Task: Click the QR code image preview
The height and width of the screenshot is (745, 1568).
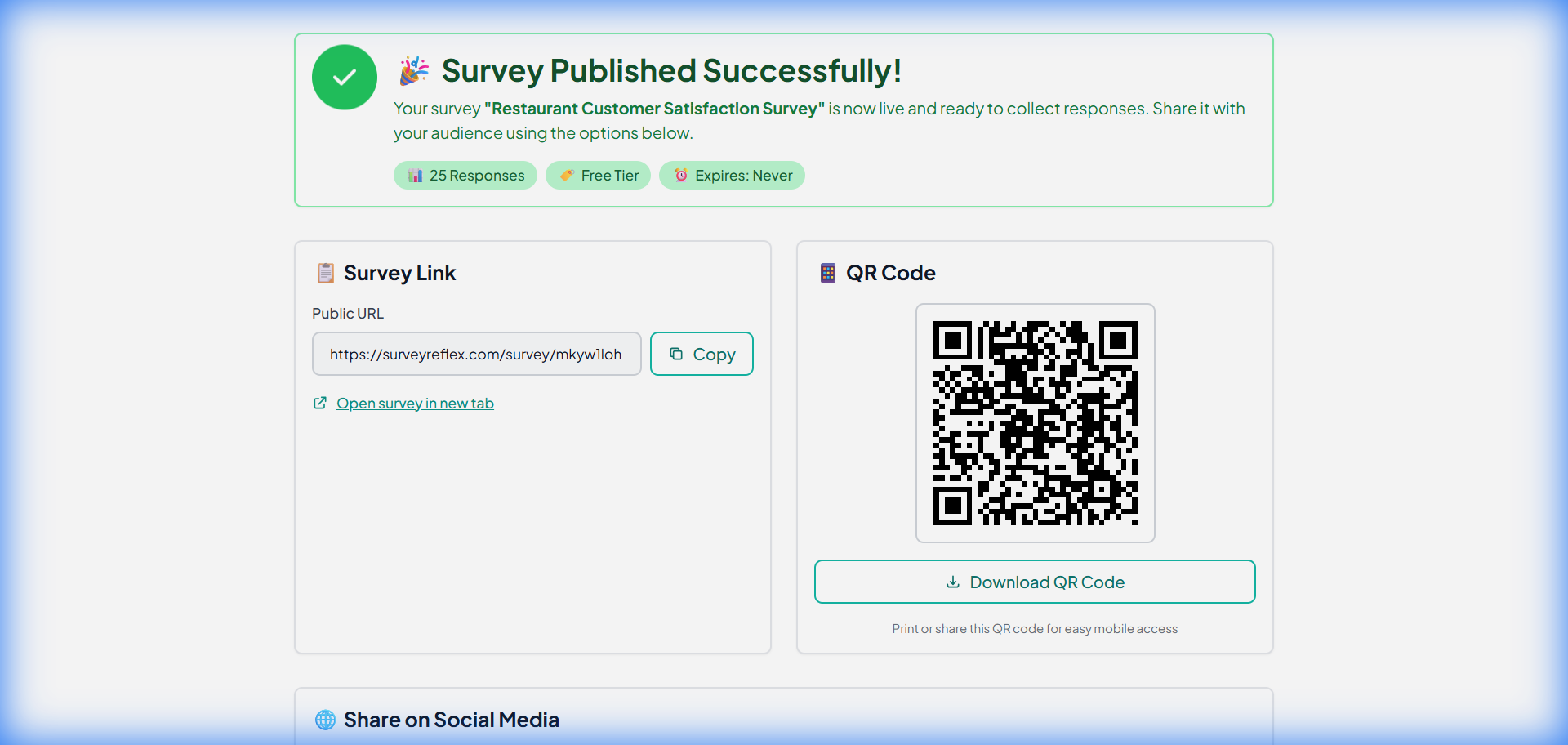Action: pyautogui.click(x=1035, y=423)
